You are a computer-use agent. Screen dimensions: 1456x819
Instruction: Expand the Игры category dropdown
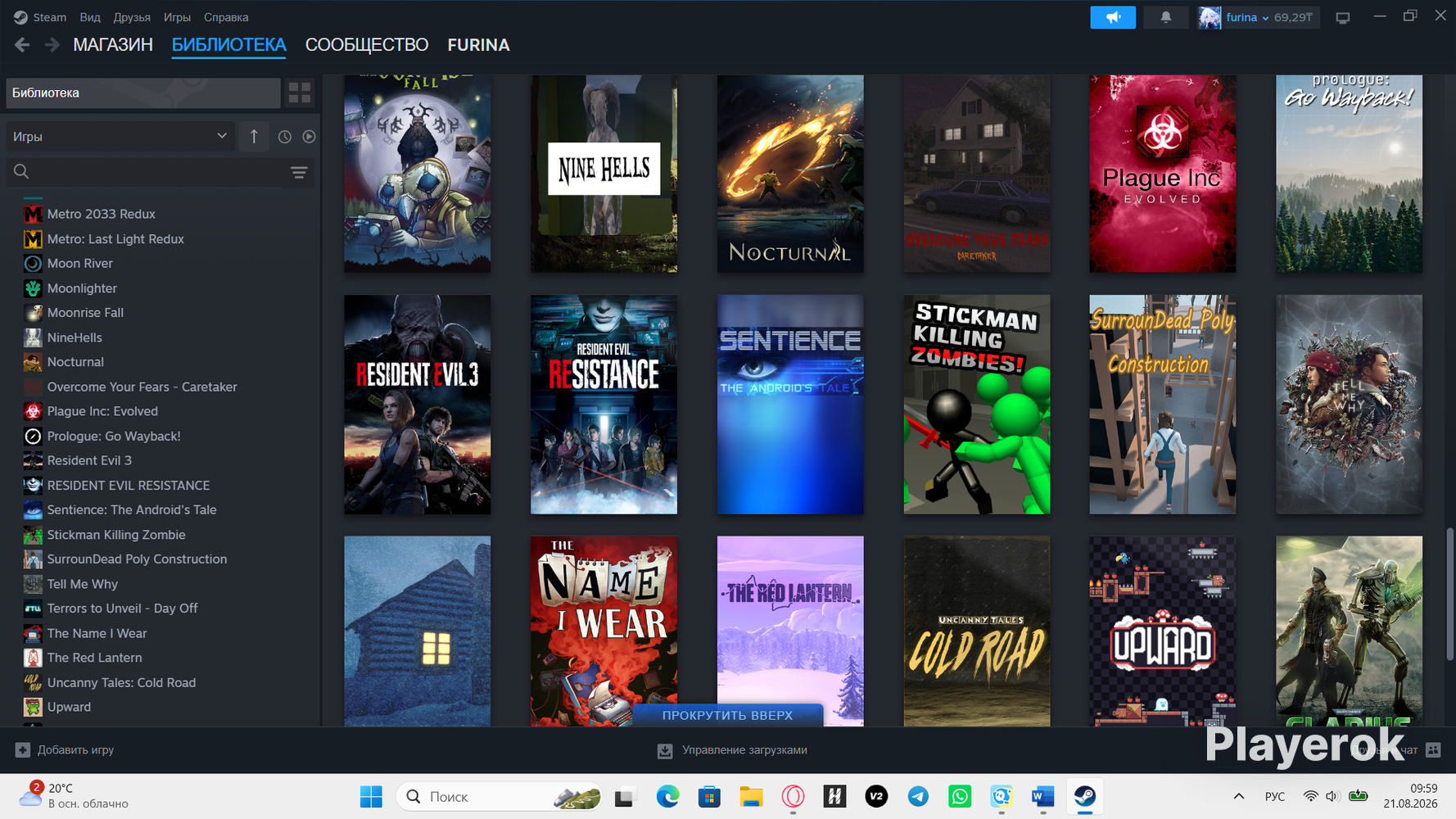click(x=120, y=137)
